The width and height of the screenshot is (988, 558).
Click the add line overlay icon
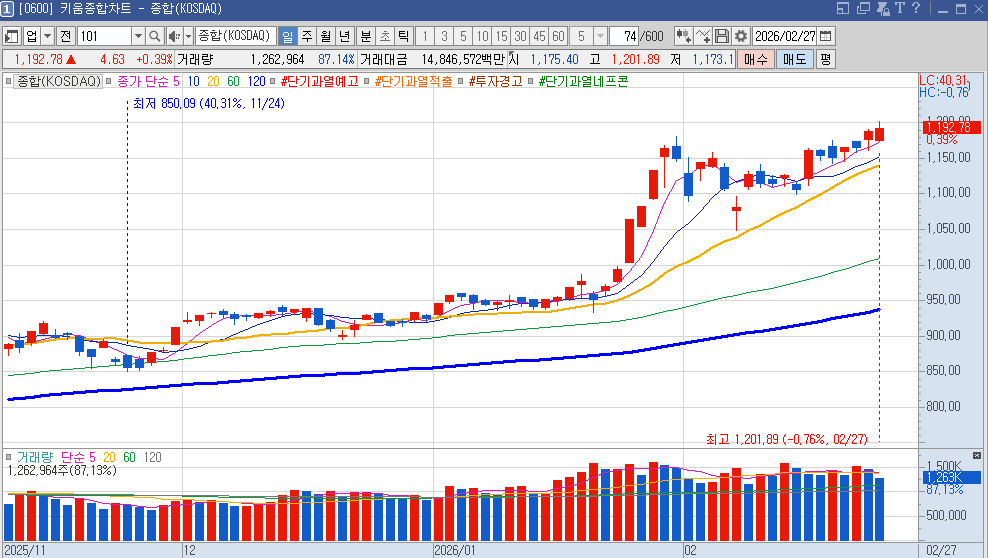click(704, 36)
